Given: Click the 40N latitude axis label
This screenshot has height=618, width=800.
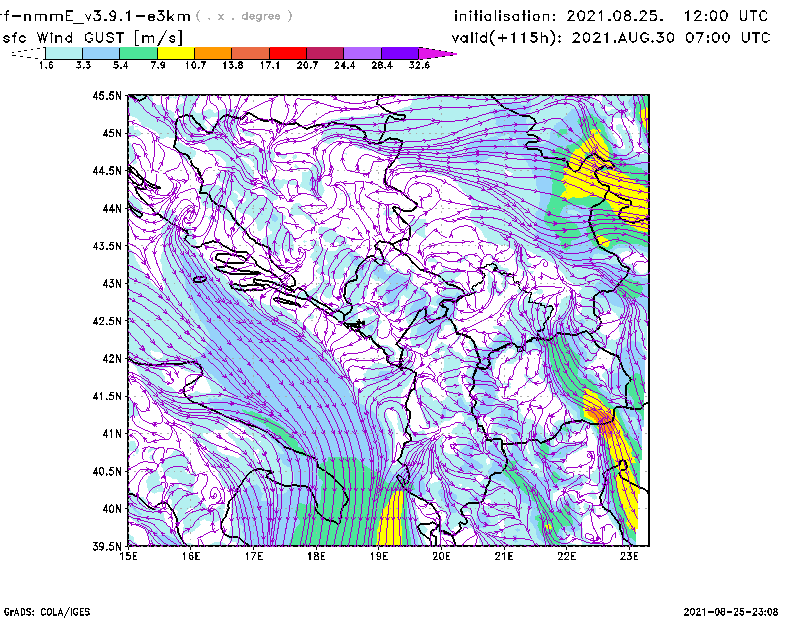Looking at the screenshot, I should click(x=112, y=509).
